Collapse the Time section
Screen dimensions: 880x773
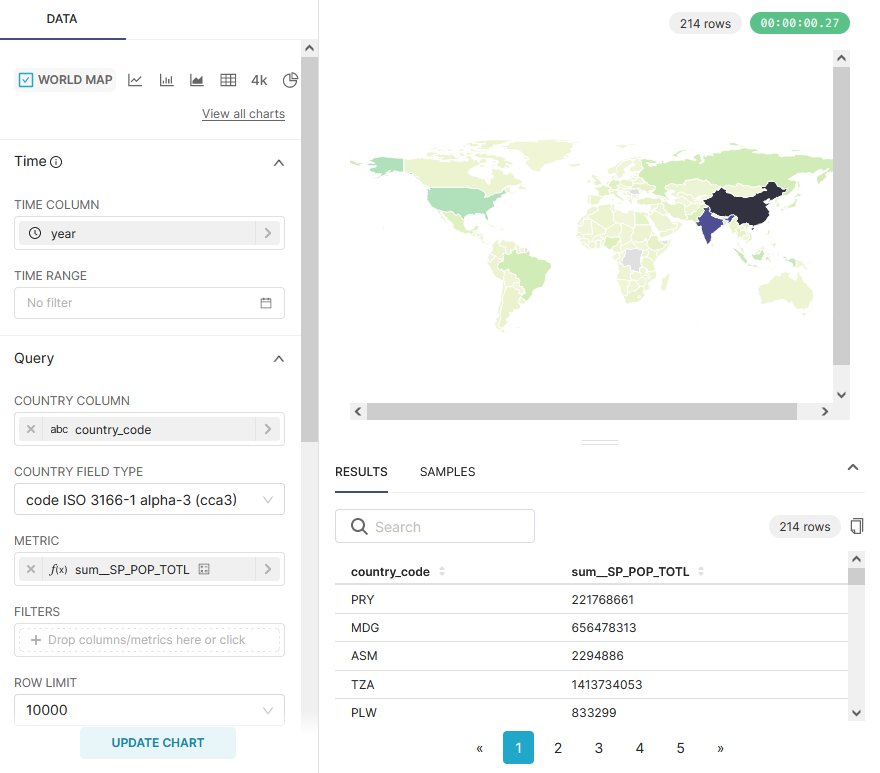(279, 162)
